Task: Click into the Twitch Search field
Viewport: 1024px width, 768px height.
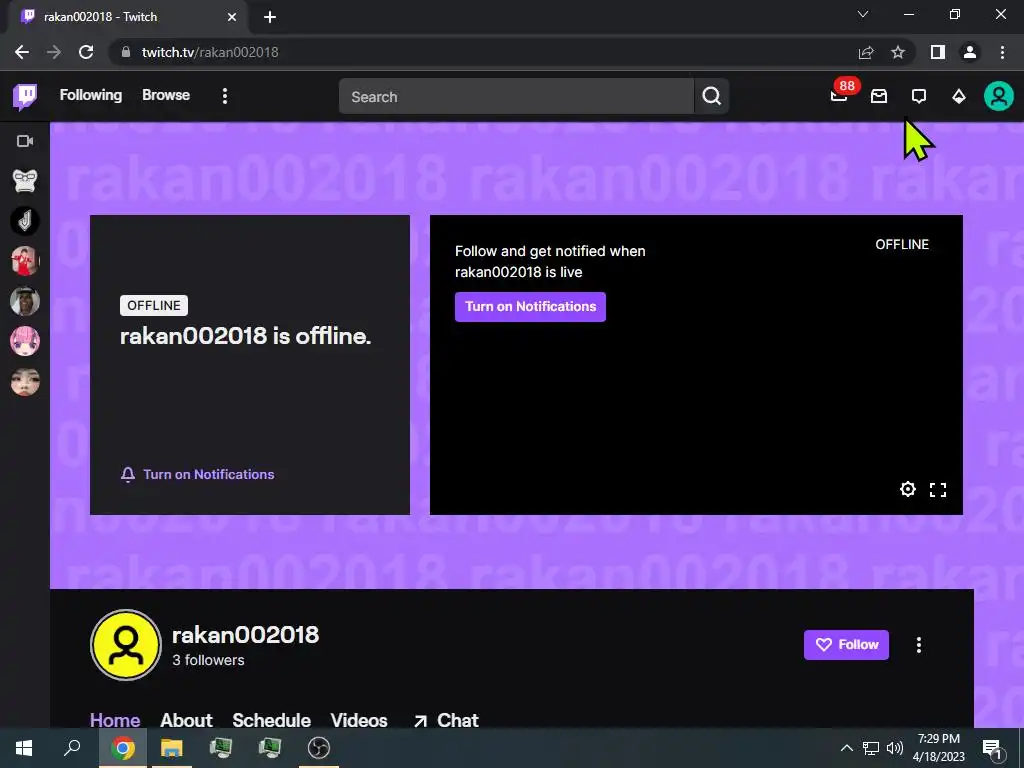Action: [516, 97]
